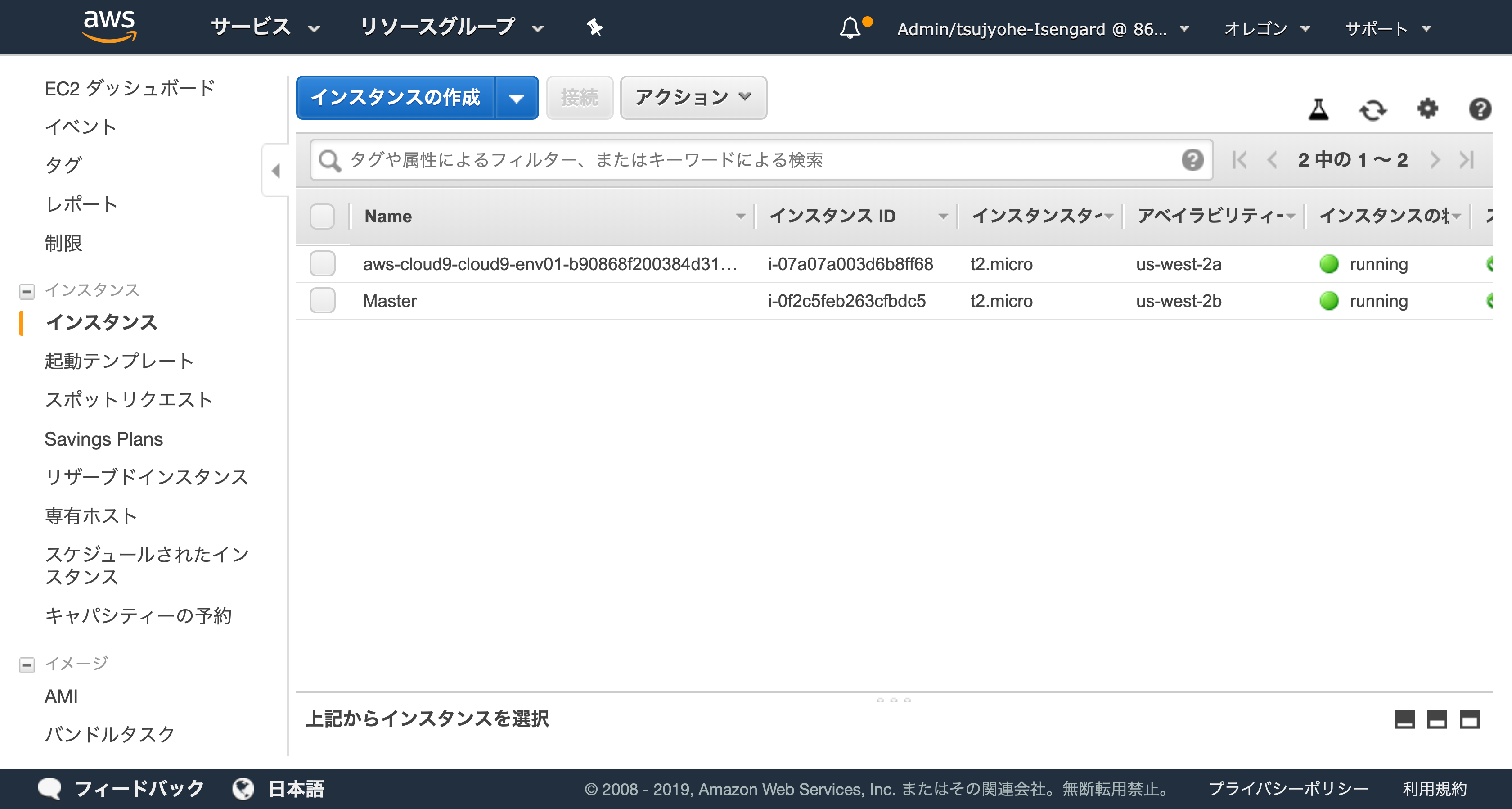
Task: Click the feedback speech bubble icon
Action: 49,788
